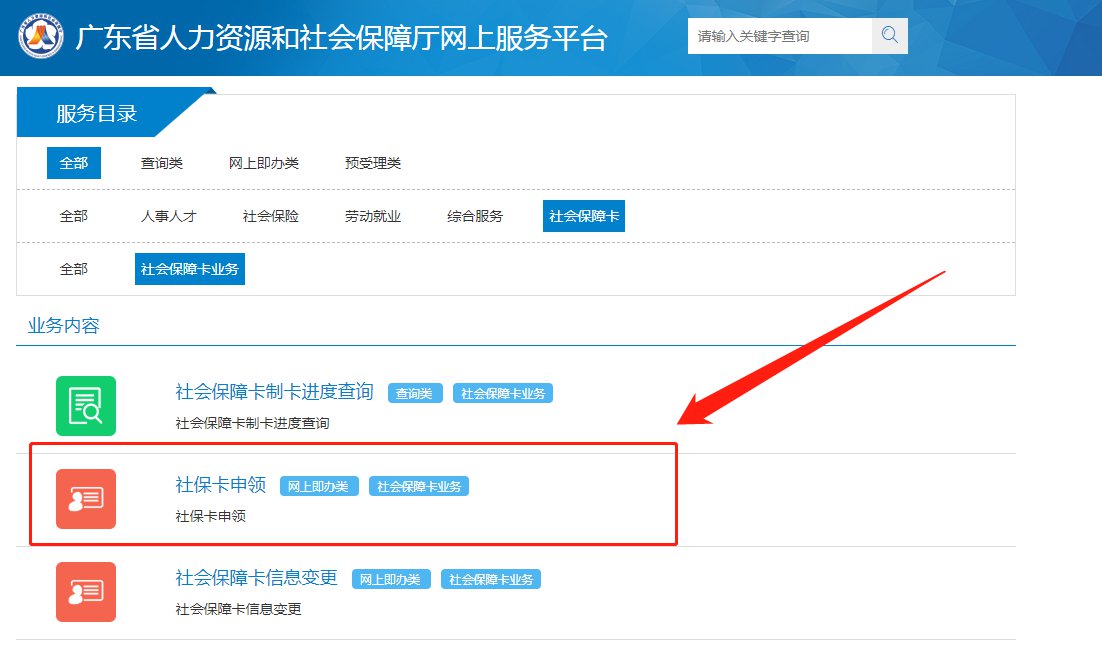Viewport: 1102px width, 647px height.
Task: Type in the 请输入关键字查询 search field
Action: point(779,36)
